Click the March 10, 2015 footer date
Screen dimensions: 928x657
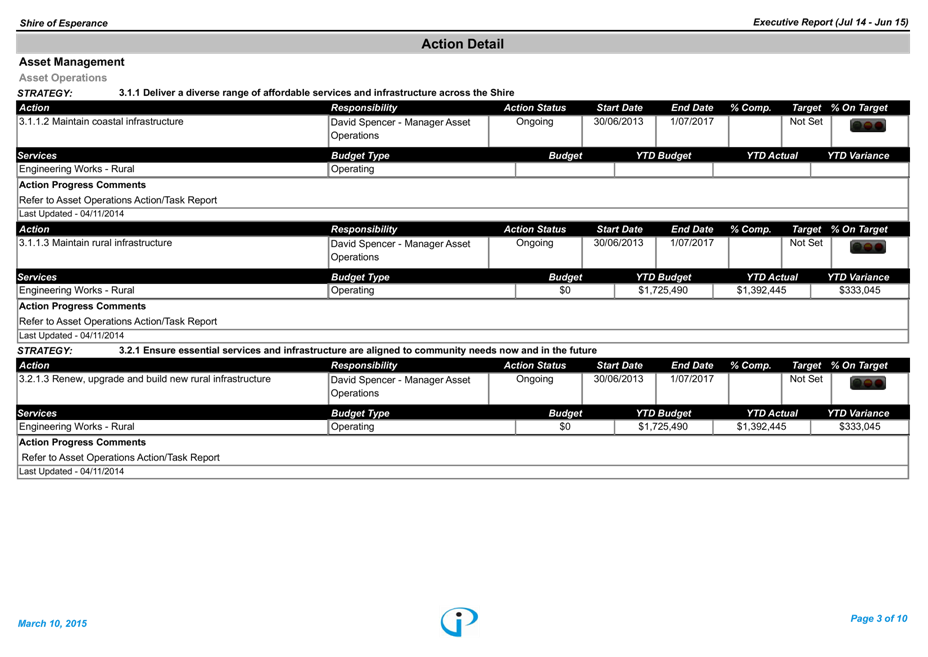point(53,623)
